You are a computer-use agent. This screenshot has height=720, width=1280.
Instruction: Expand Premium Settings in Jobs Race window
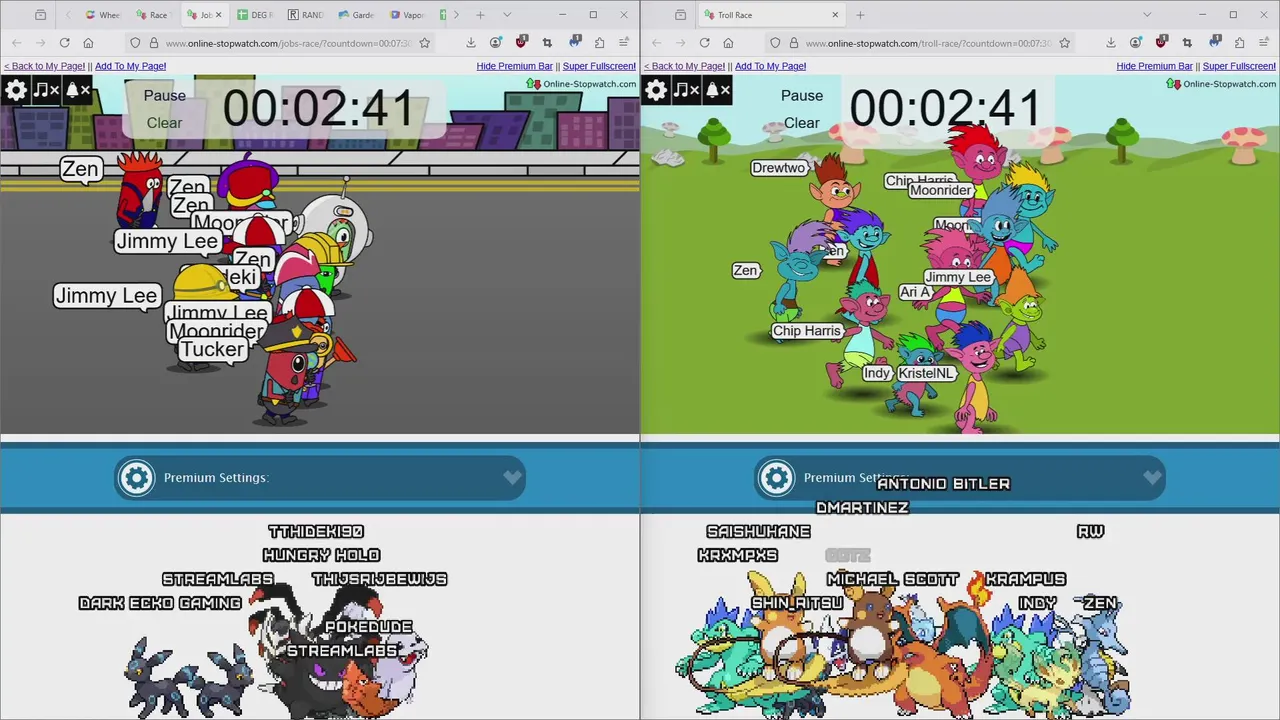(x=320, y=478)
